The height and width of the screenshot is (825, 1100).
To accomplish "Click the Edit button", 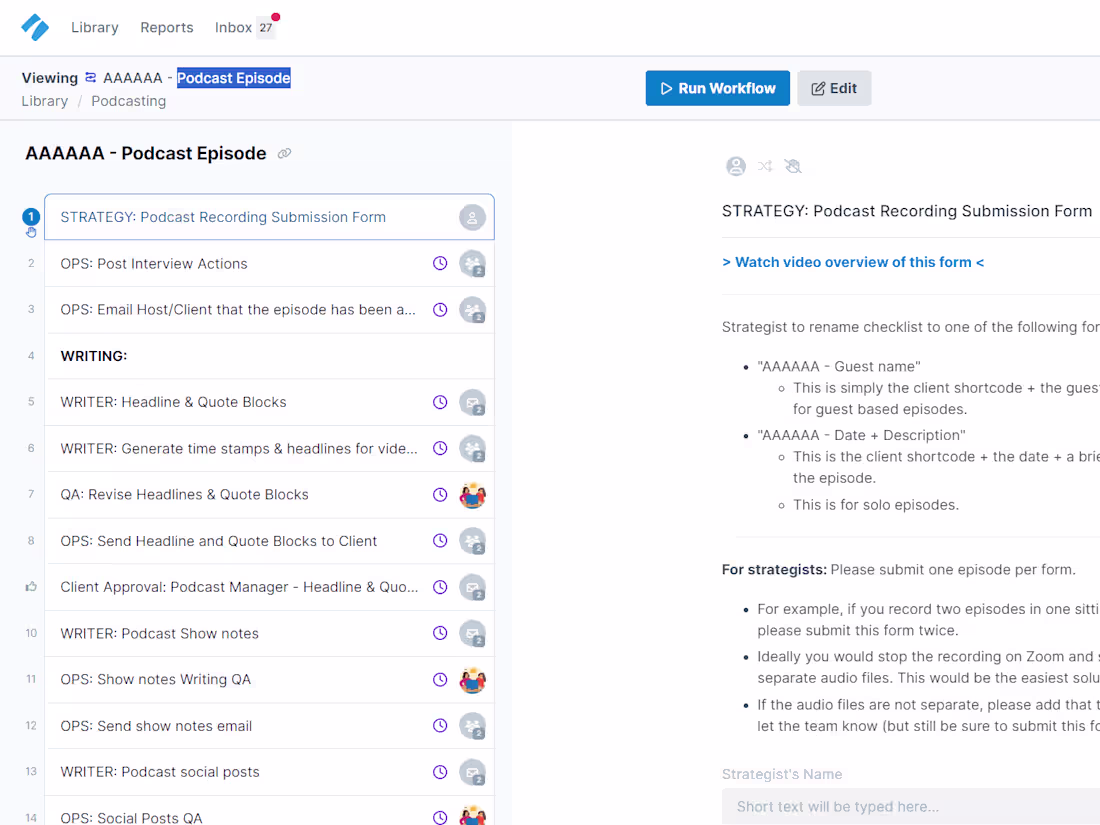I will pos(834,88).
